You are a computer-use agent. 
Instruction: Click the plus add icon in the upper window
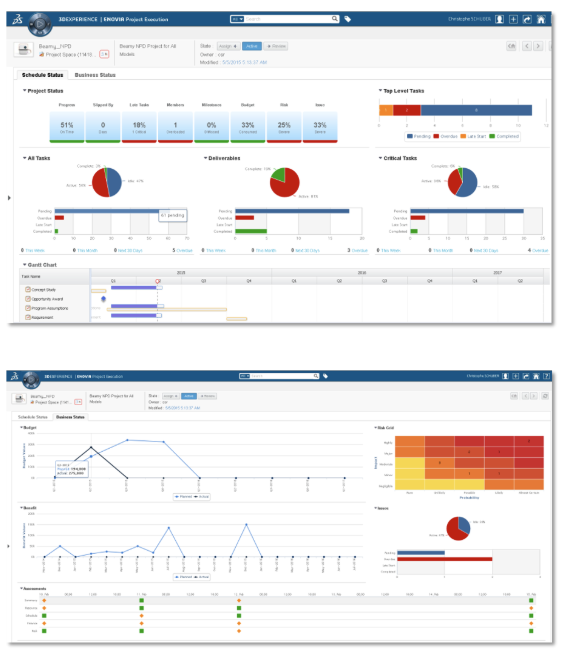point(513,19)
